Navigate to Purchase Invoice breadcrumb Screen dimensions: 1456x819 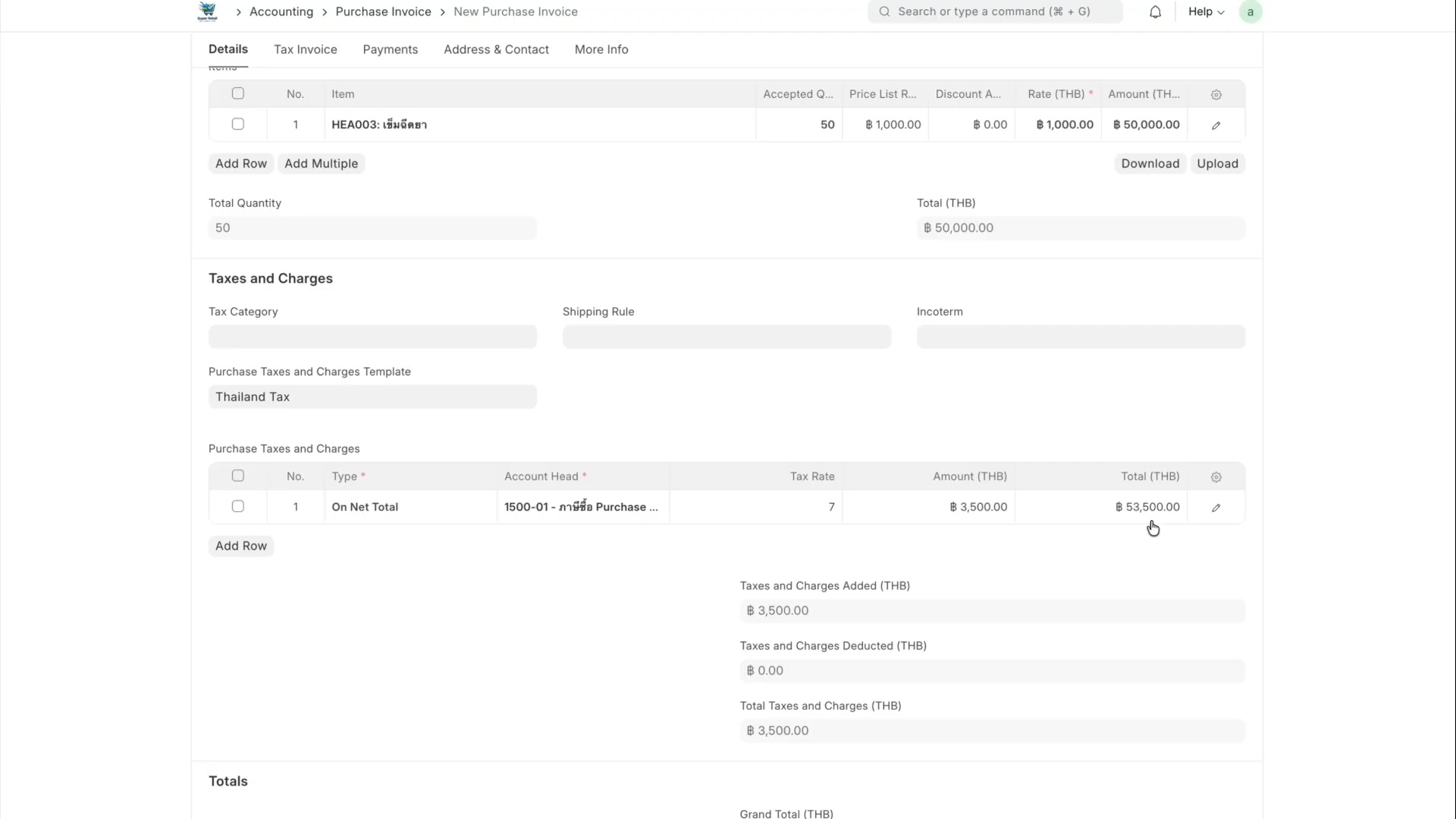[384, 11]
